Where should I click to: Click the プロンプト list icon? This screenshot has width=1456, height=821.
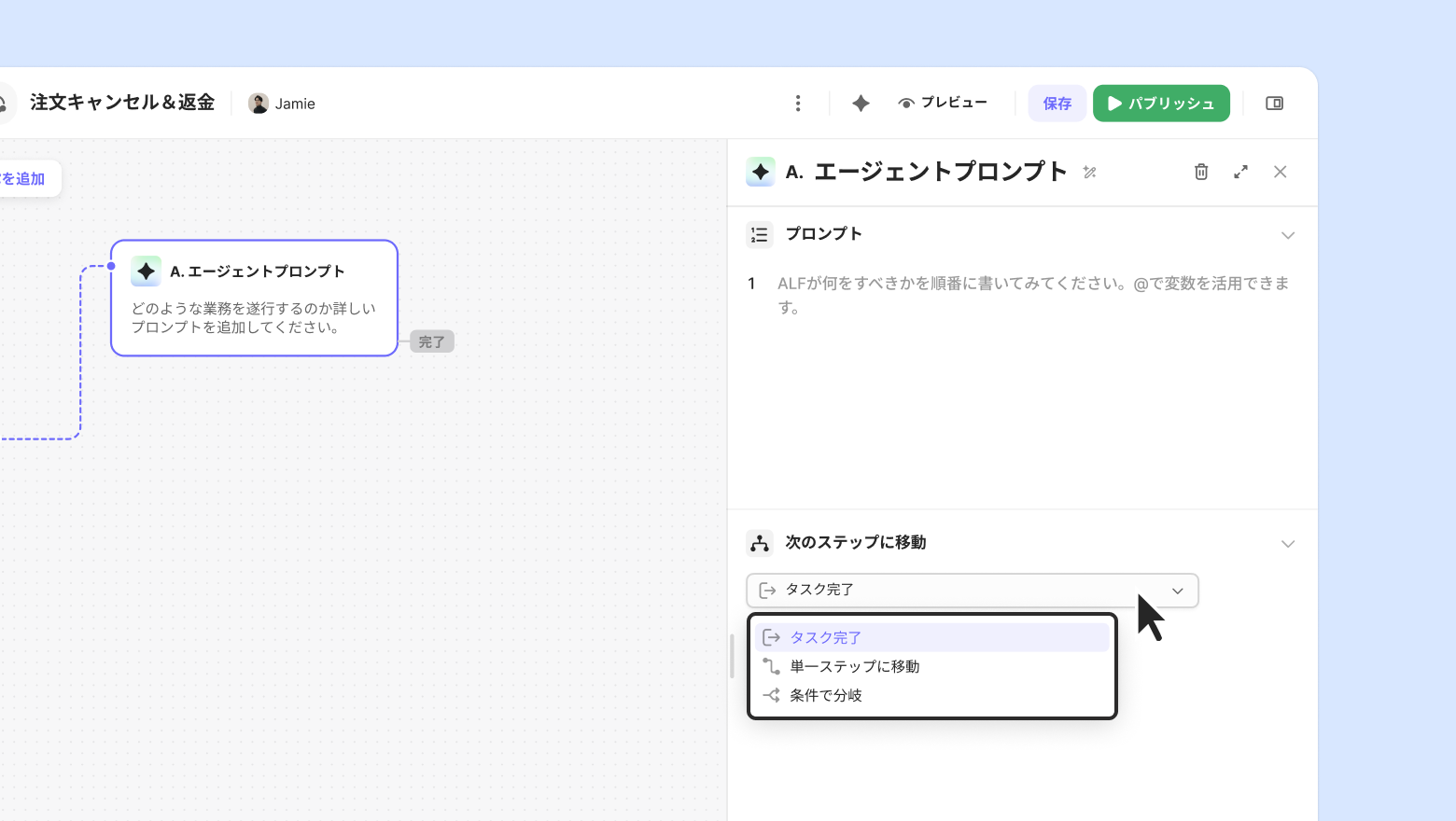coord(760,234)
